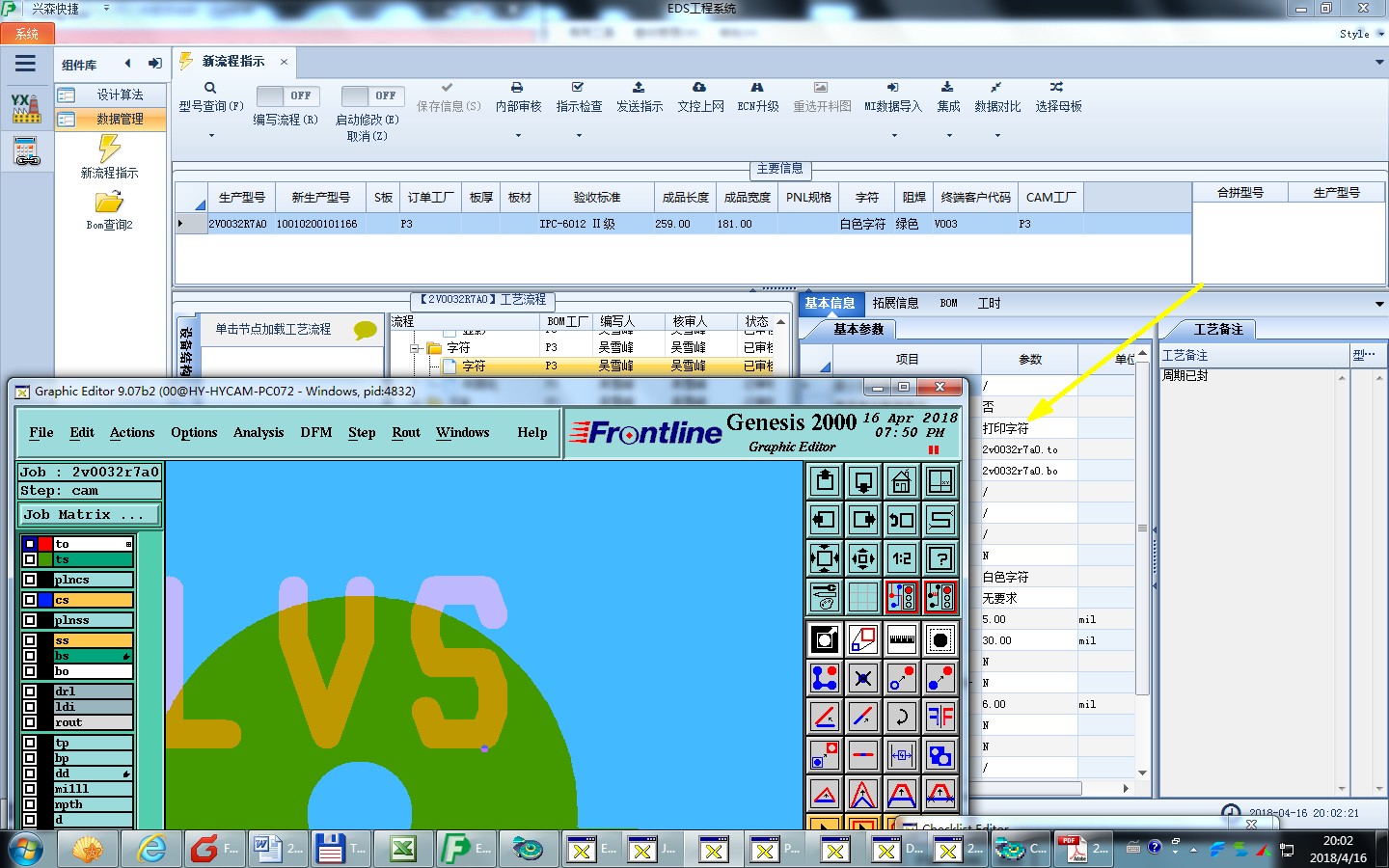The image size is (1389, 868).
Task: Open dropdown arrow below 数据对比
Action: (997, 136)
